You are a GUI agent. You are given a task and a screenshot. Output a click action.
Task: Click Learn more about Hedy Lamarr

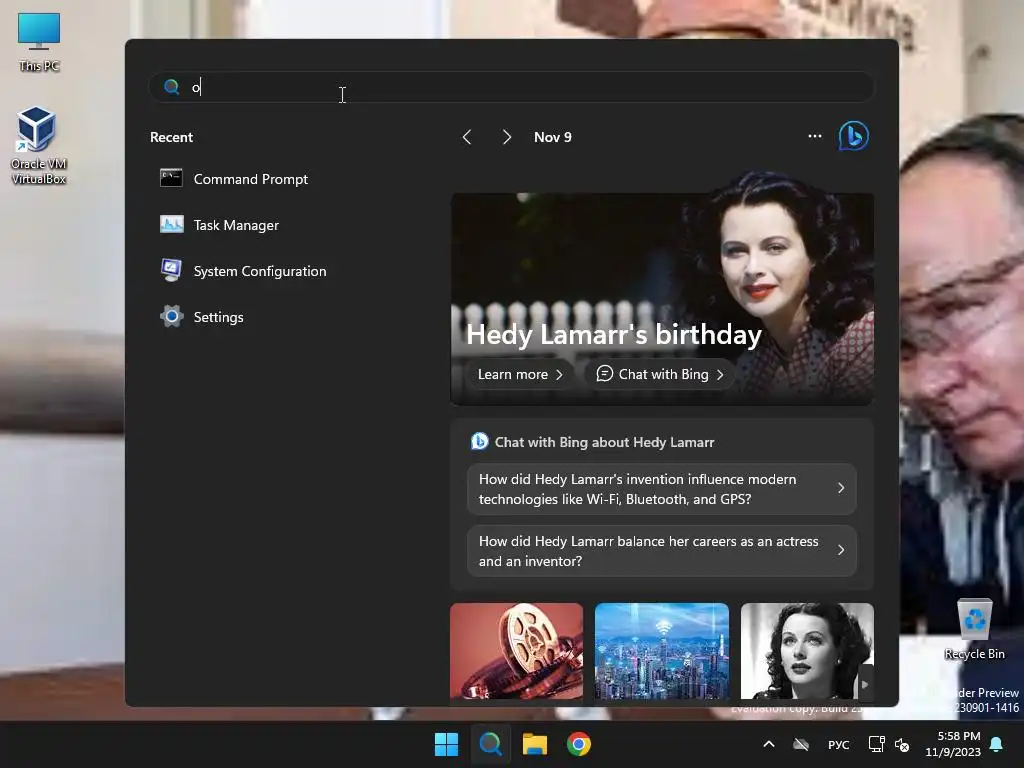click(x=520, y=374)
